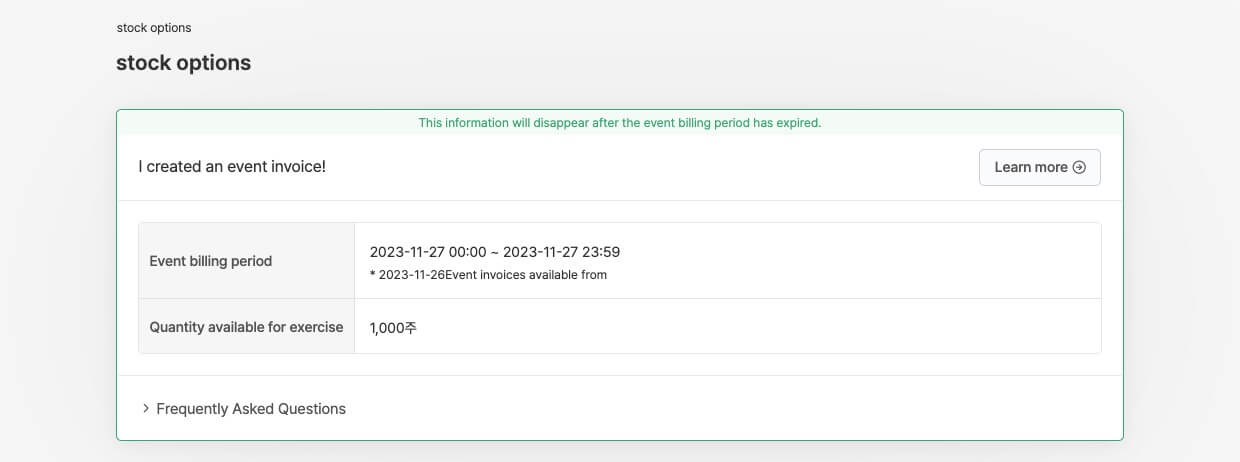Click the Learn more button
The height and width of the screenshot is (462, 1240).
(1039, 168)
